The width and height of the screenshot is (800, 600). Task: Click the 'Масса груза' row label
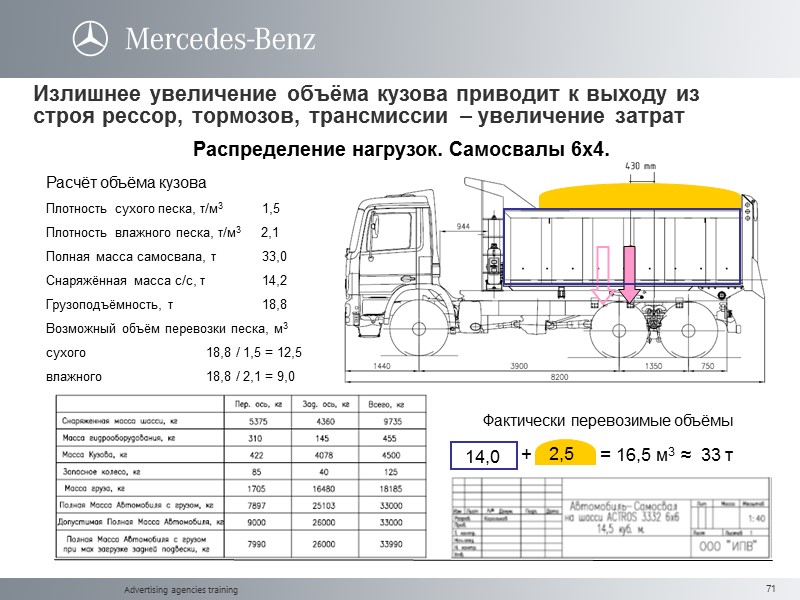[95, 488]
